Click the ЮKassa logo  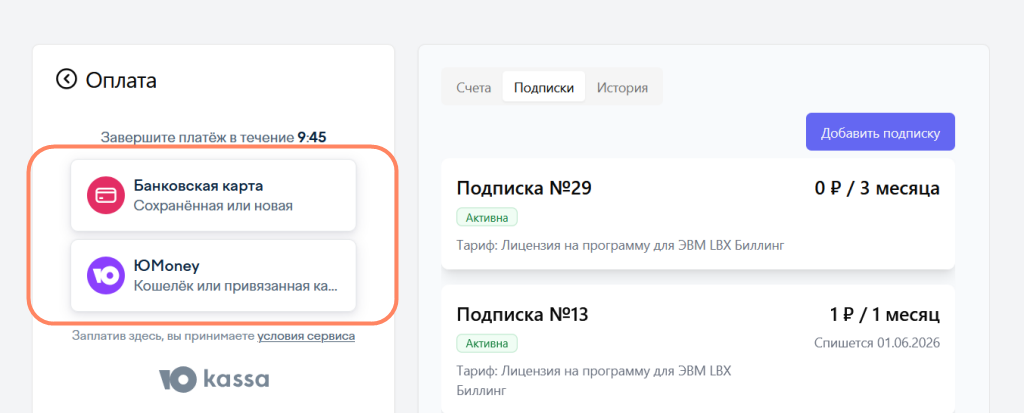coord(214,380)
